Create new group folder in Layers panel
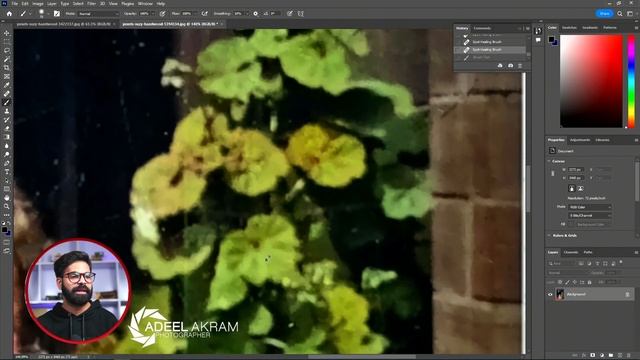This screenshot has height=360, width=640. [x=611, y=355]
